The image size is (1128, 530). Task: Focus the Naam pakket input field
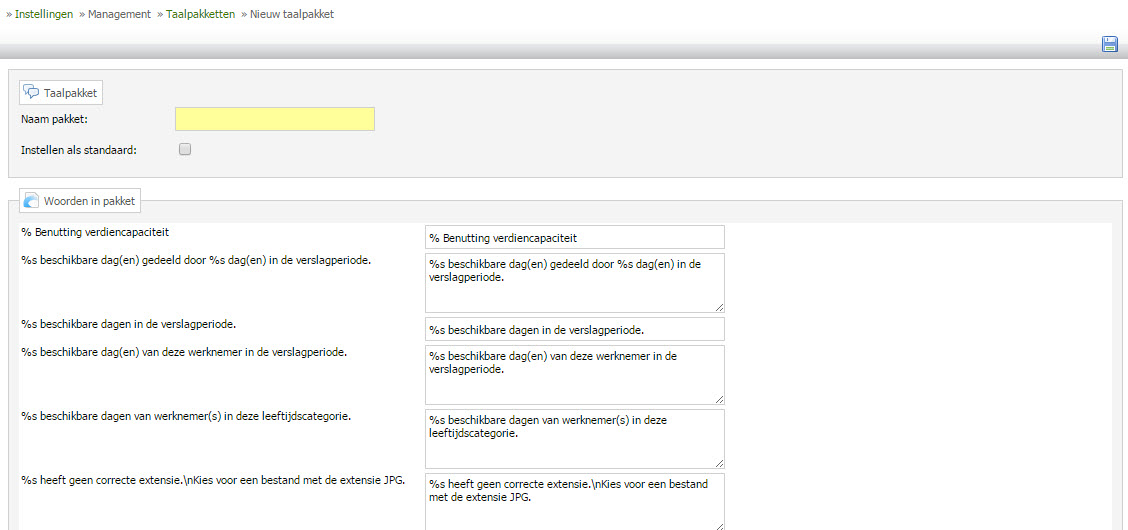[275, 119]
